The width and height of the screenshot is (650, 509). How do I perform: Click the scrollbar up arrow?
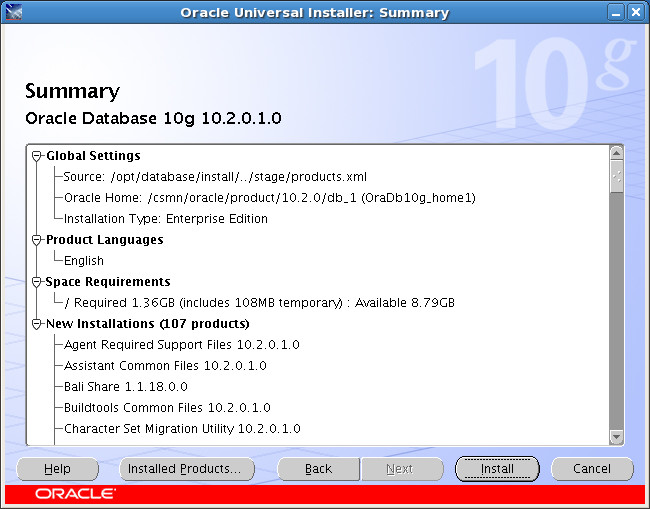point(616,153)
